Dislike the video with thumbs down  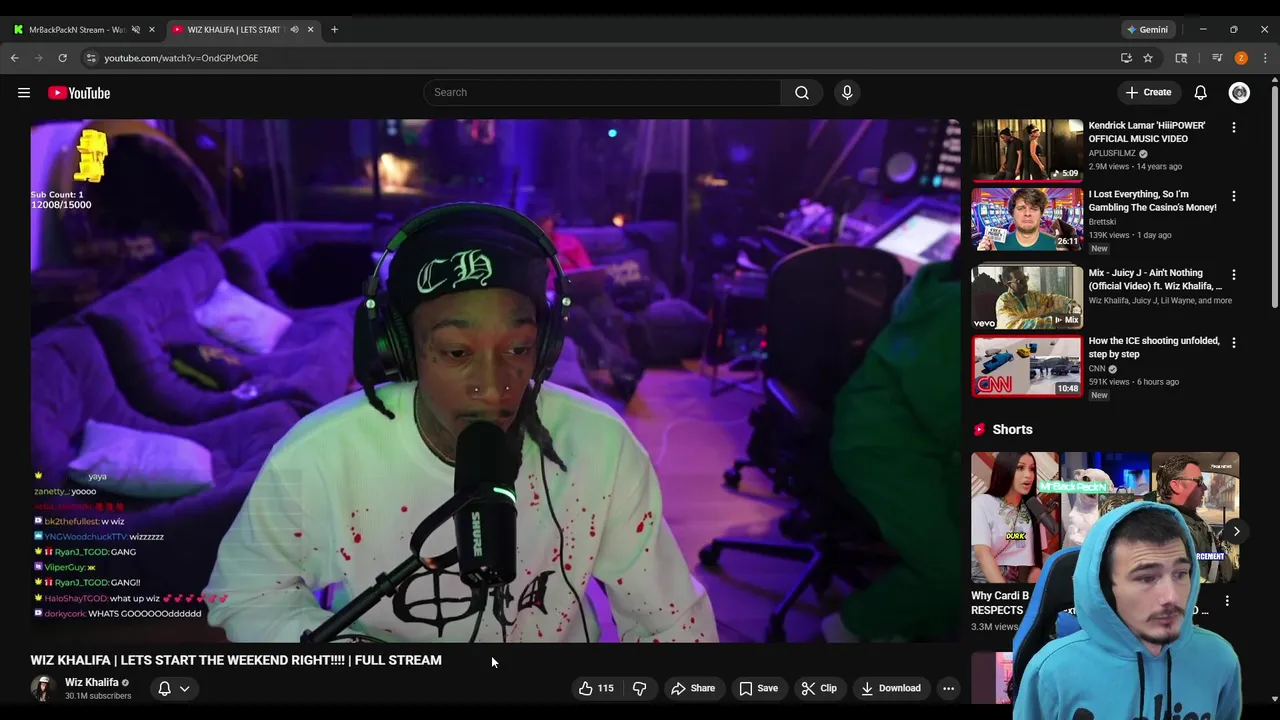[639, 688]
